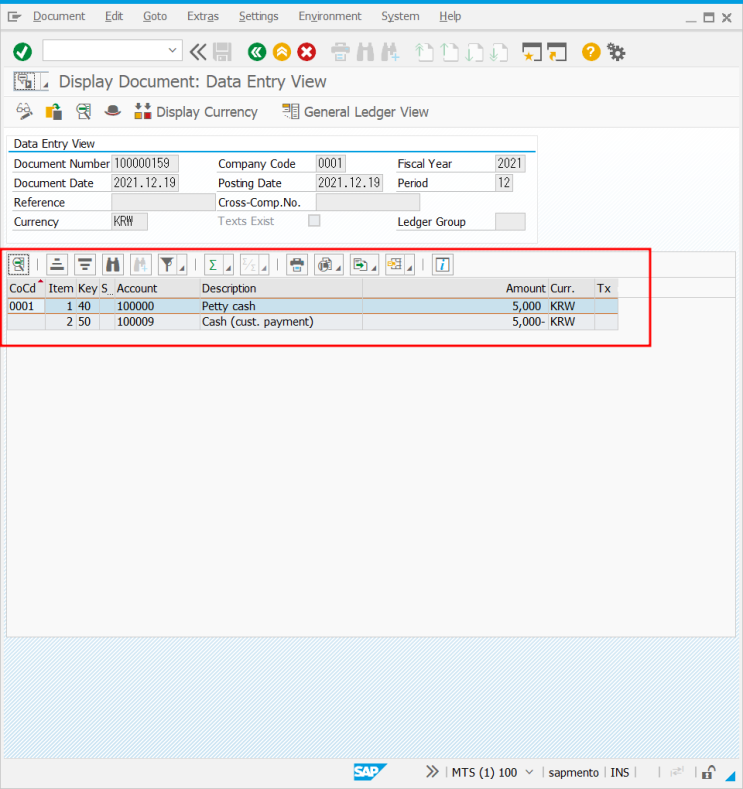The image size is (743, 789).
Task: Expand the command field dropdown arrow
Action: click(x=173, y=51)
